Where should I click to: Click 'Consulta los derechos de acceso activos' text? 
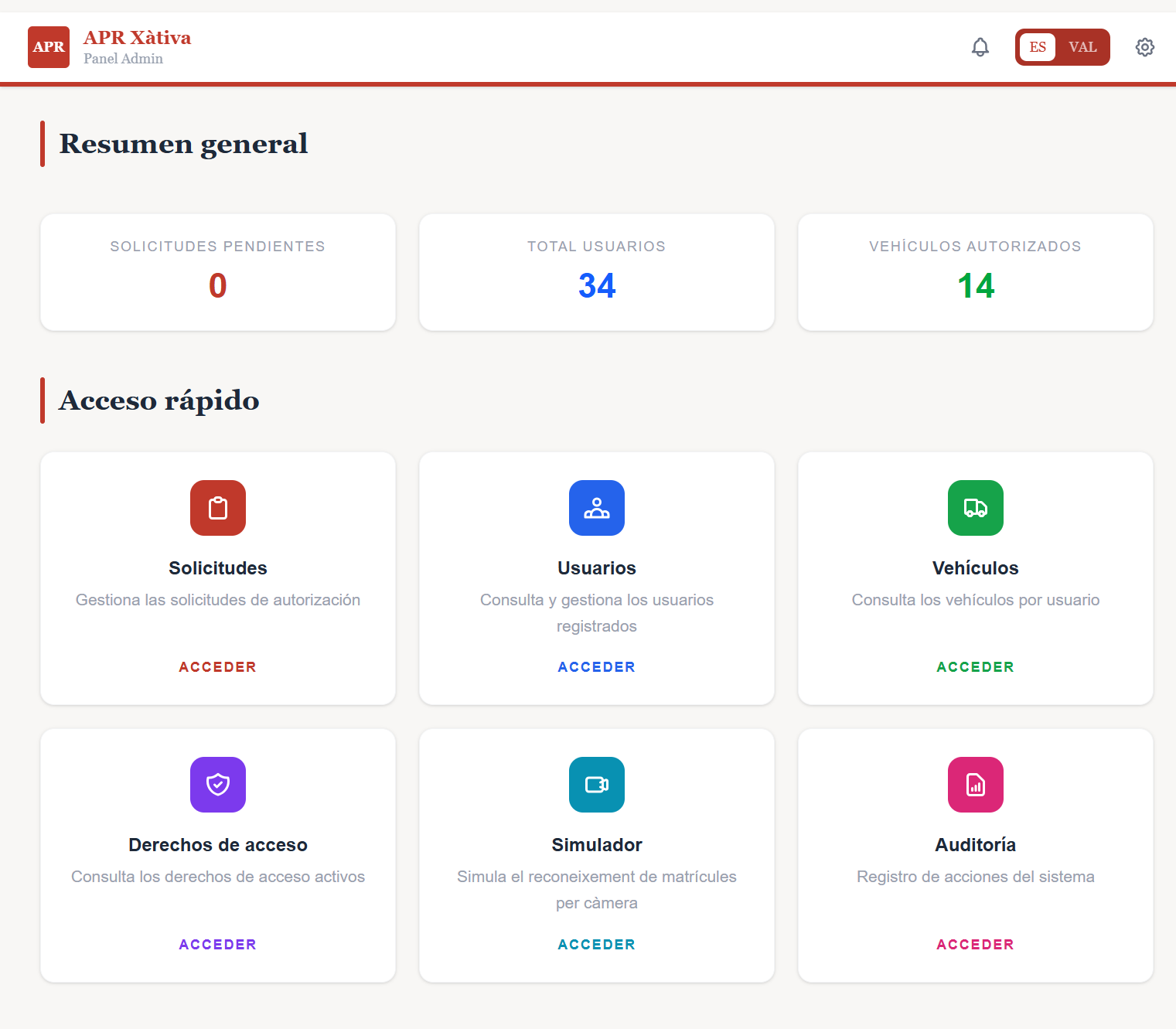pyautogui.click(x=218, y=877)
